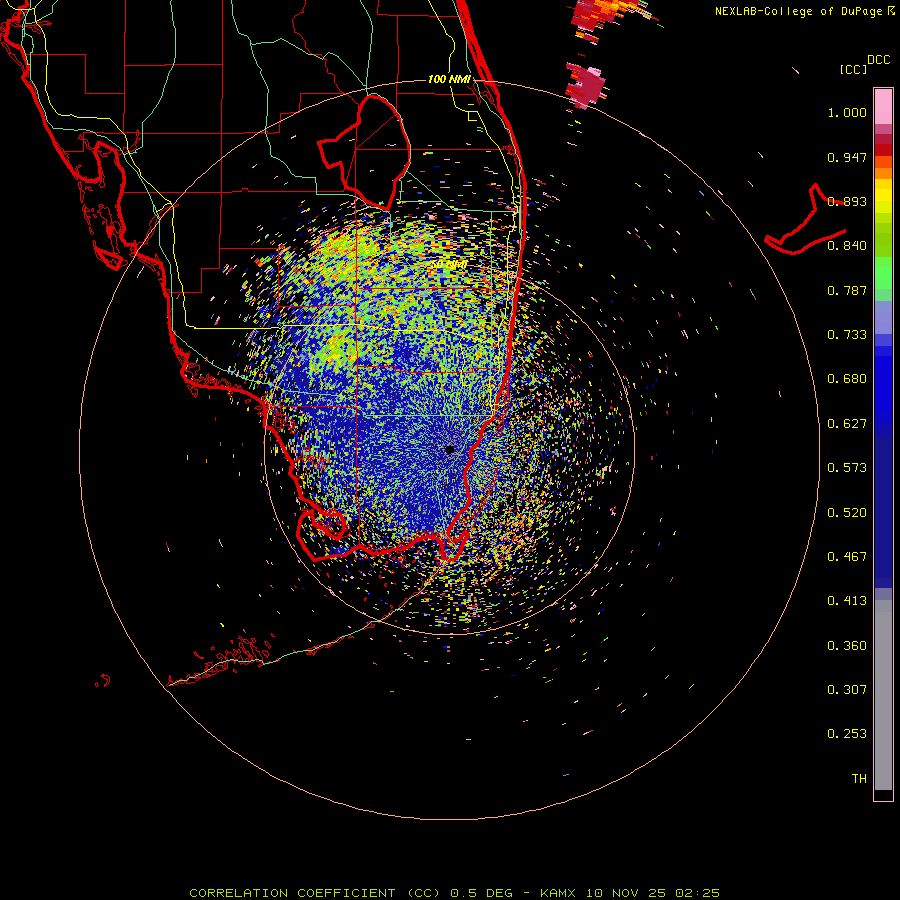
Task: Click the 0.947 scale value
Action: click(x=847, y=157)
